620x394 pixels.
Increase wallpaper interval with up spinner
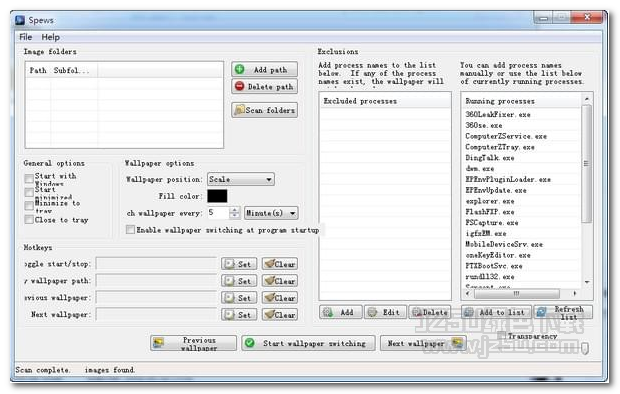[x=234, y=210]
